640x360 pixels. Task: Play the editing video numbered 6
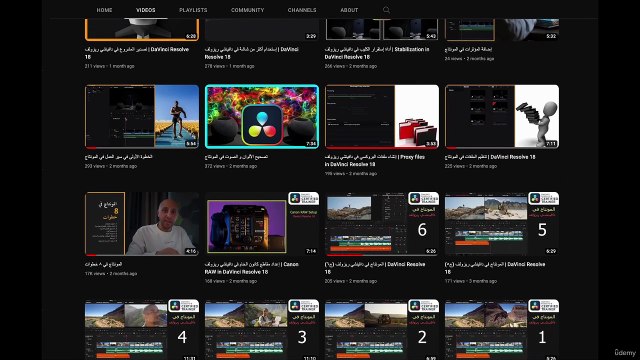(x=382, y=224)
